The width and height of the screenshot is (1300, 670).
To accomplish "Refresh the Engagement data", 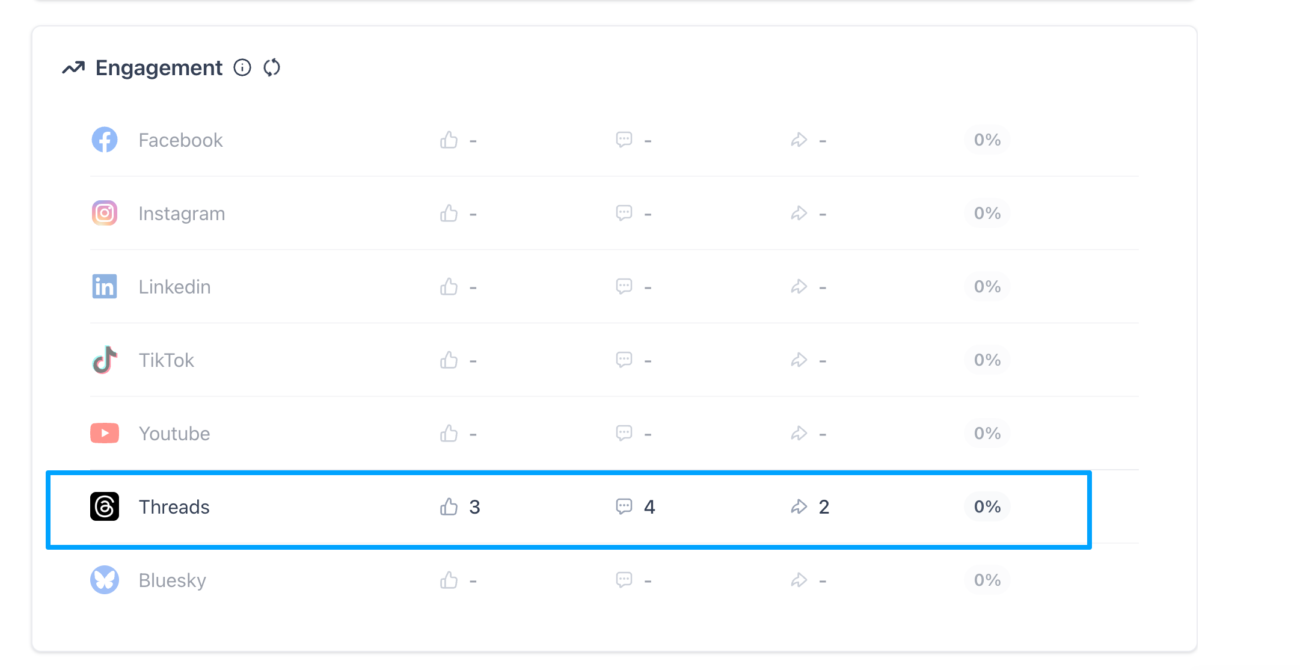I will (271, 67).
